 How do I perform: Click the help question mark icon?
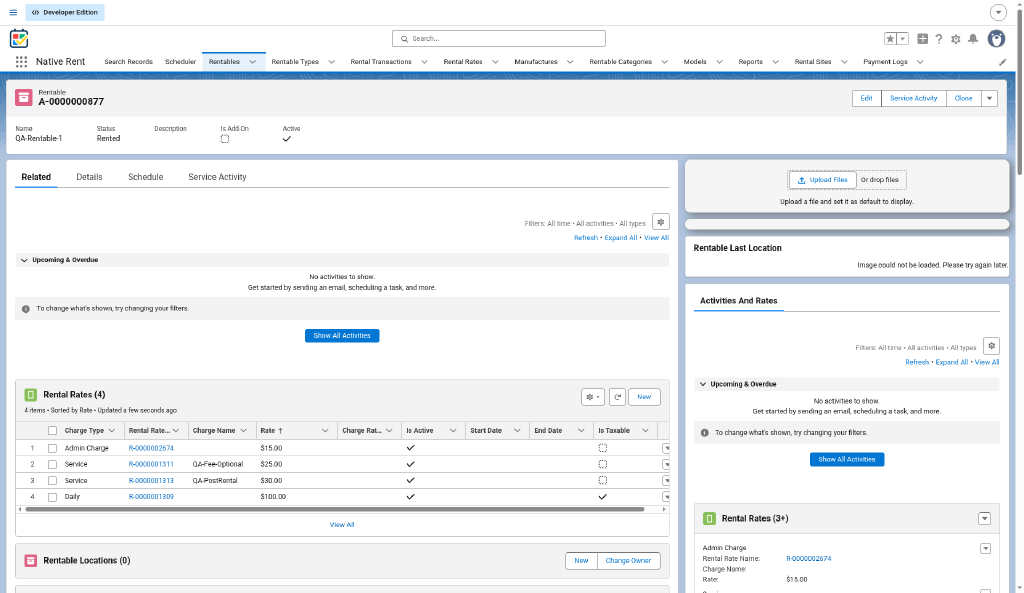click(939, 39)
